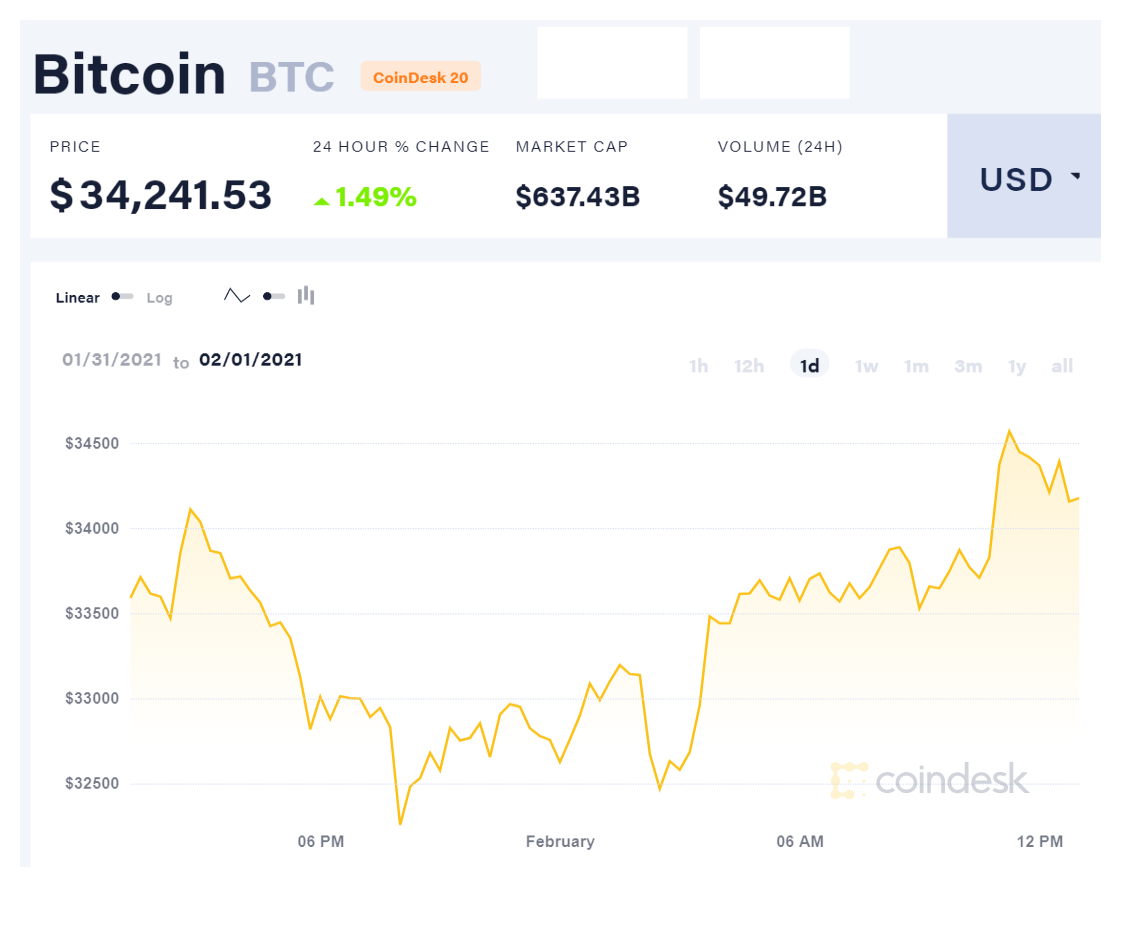Select the 1w time range
The image size is (1121, 927).
coord(866,366)
